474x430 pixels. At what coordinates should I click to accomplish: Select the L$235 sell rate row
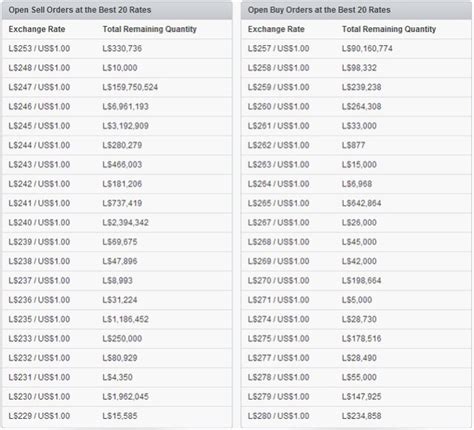point(117,319)
